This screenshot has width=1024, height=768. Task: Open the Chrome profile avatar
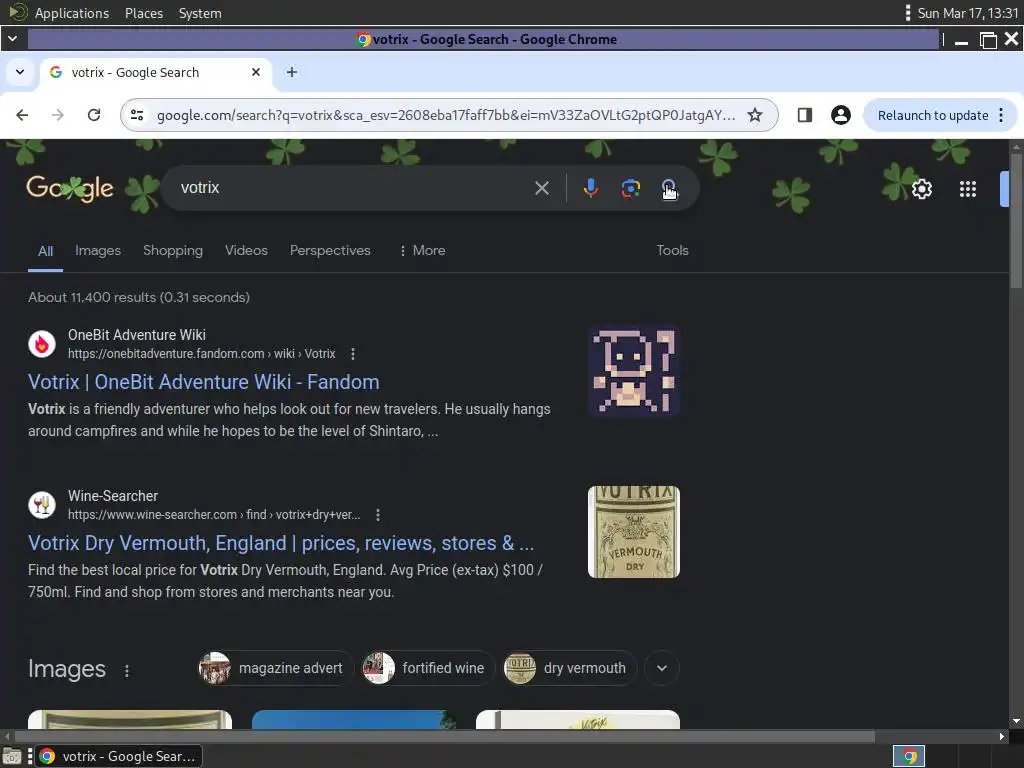(840, 116)
